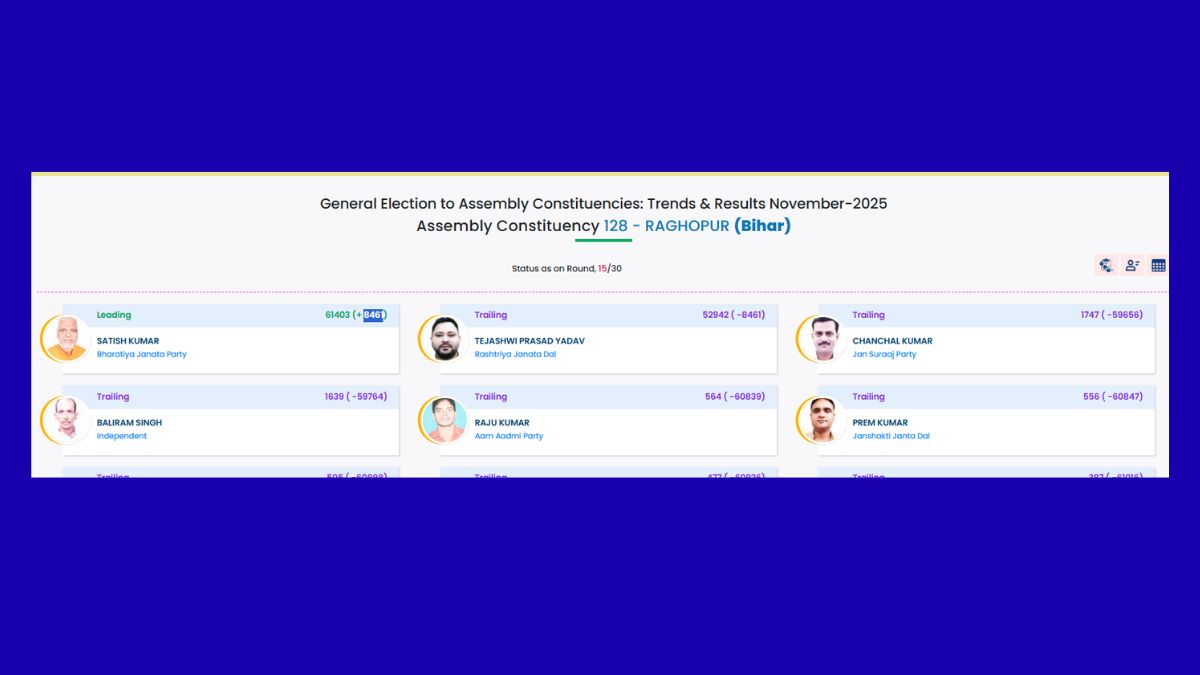Screen dimensions: 1200x675
Task: Click Baliram Singh's candidate photo
Action: click(65, 420)
